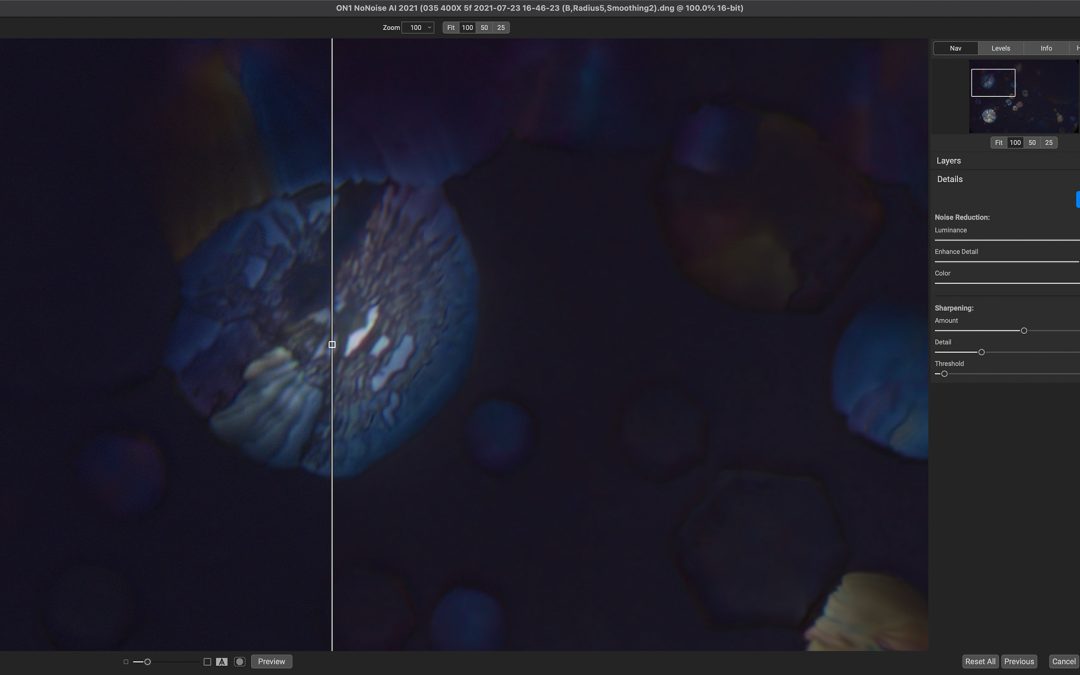Click the large thumbnail size icon

[207, 662]
